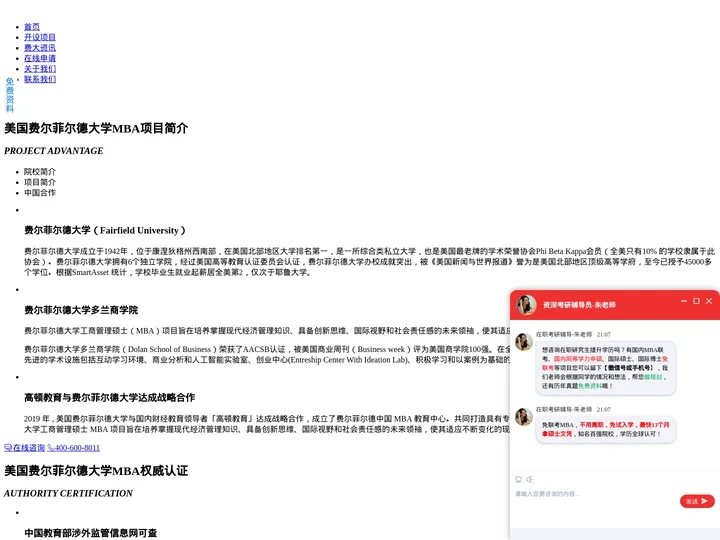720x540 pixels.
Task: Open the 开设项目 navigation link
Action: click(40, 37)
